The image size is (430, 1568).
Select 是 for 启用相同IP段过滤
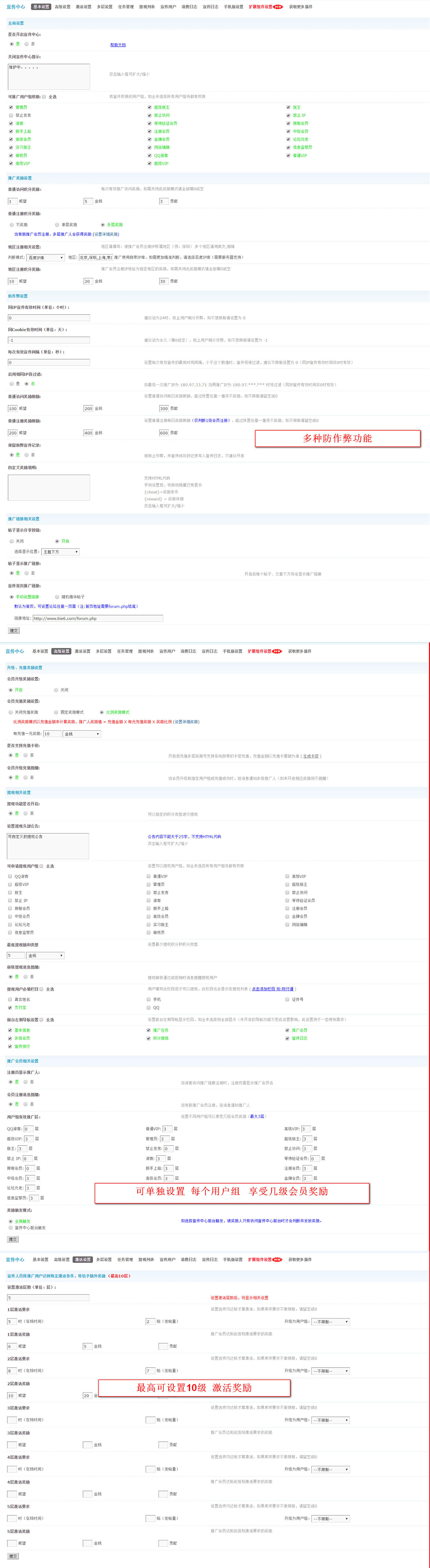click(12, 384)
